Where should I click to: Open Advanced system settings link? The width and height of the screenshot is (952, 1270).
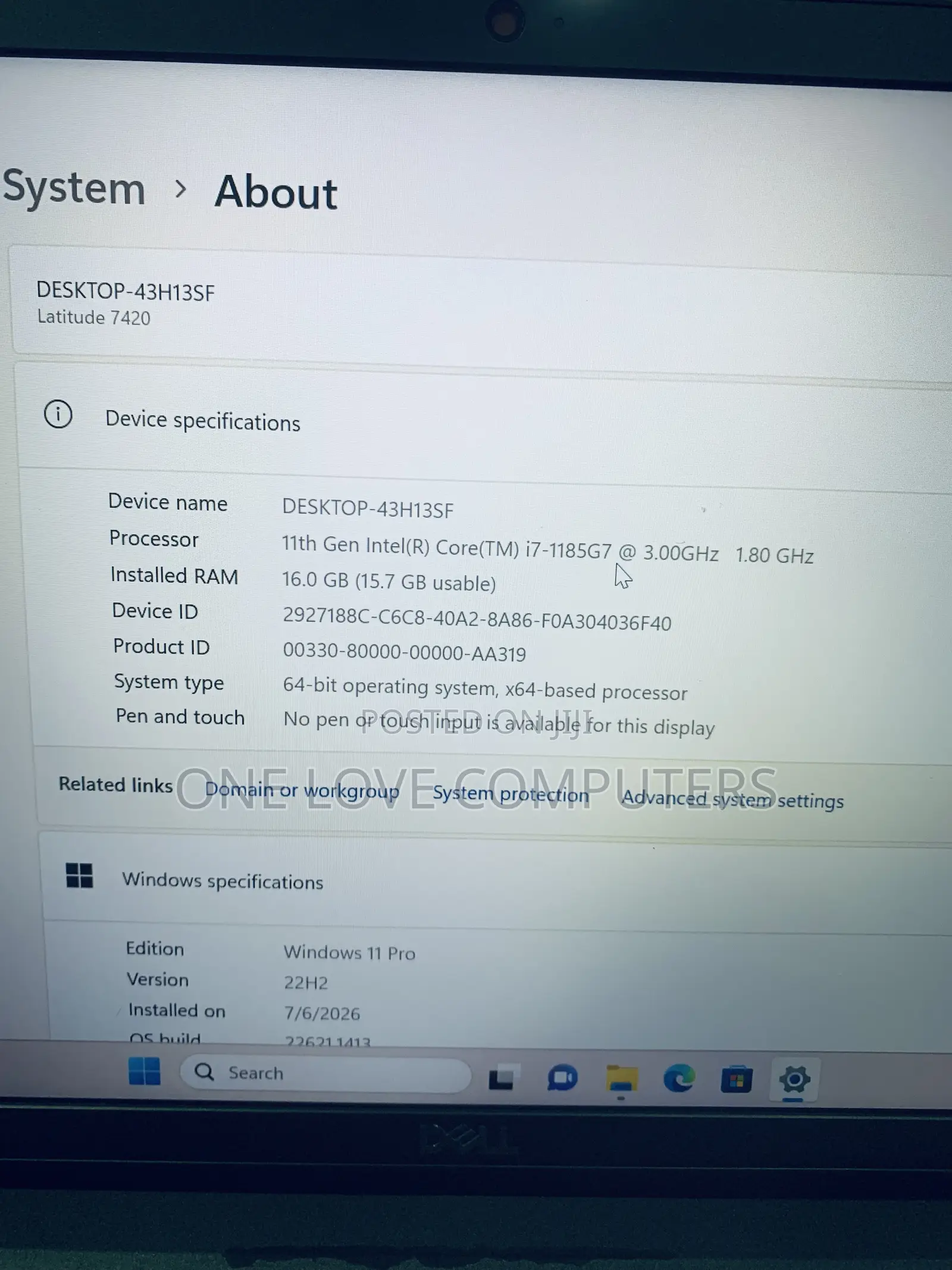coord(732,799)
